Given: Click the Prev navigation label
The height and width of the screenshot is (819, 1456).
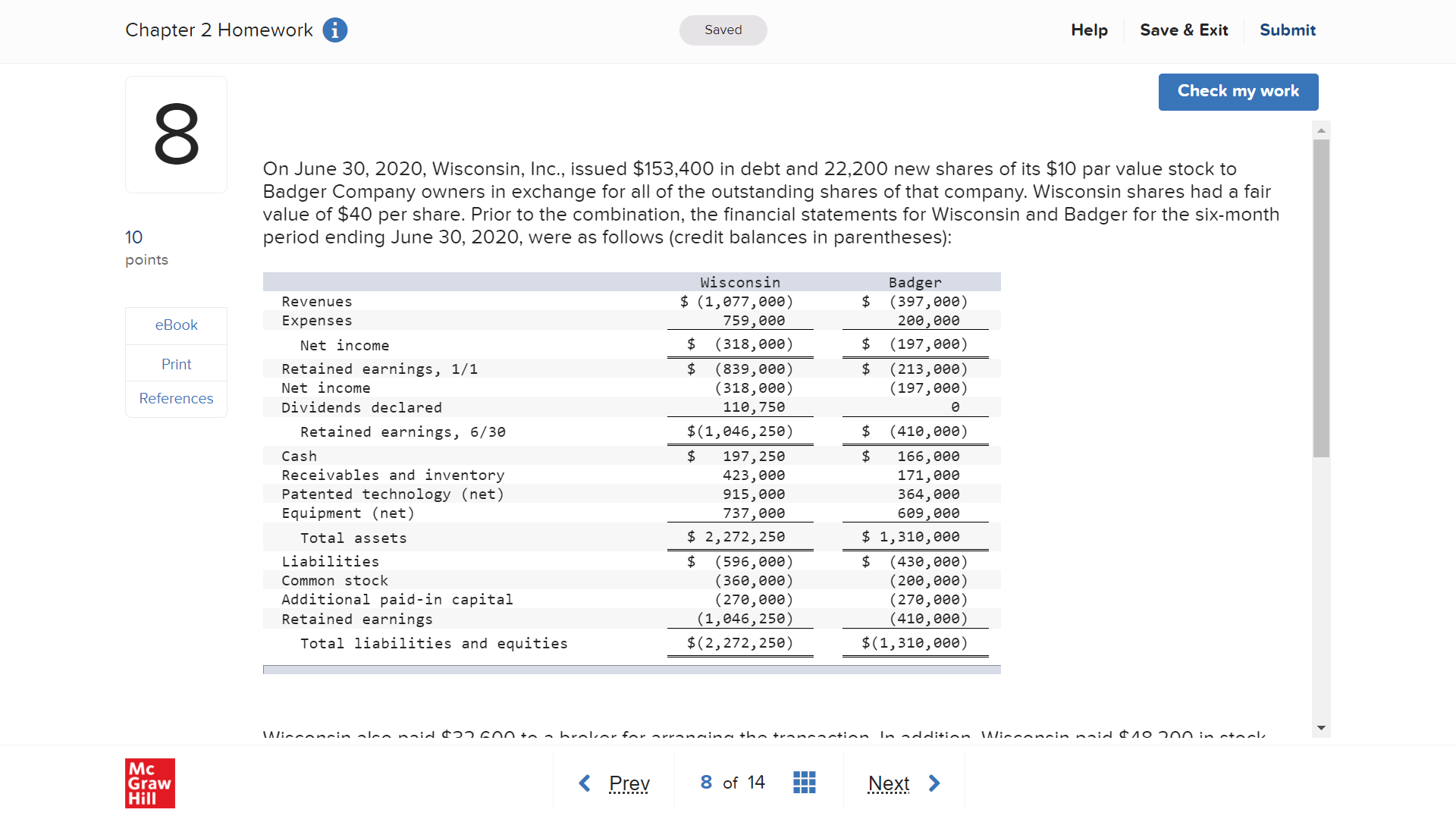Looking at the screenshot, I should [629, 783].
